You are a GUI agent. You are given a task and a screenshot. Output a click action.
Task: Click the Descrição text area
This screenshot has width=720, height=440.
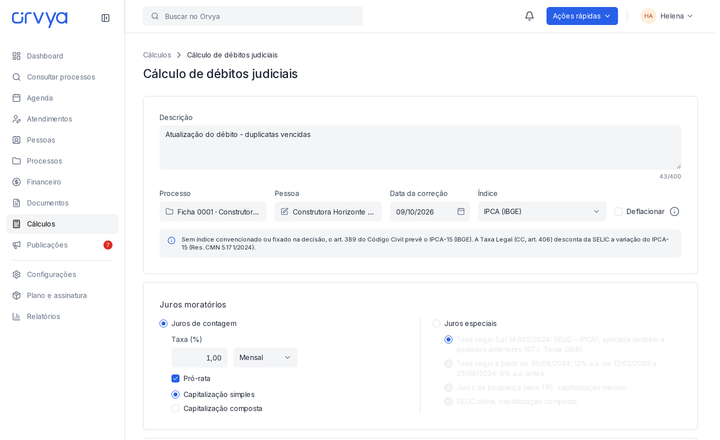pos(420,147)
